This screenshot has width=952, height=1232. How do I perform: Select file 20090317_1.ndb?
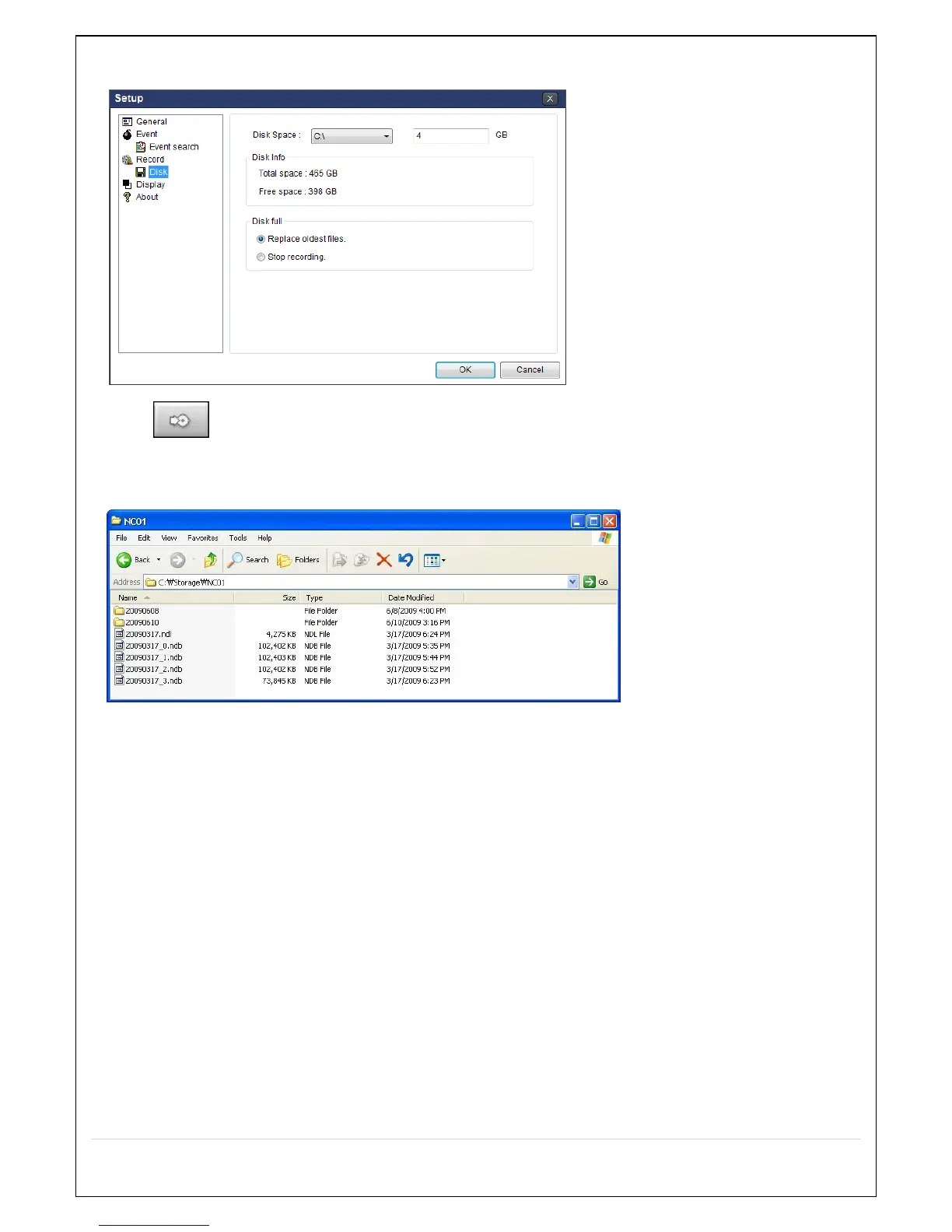click(x=154, y=658)
